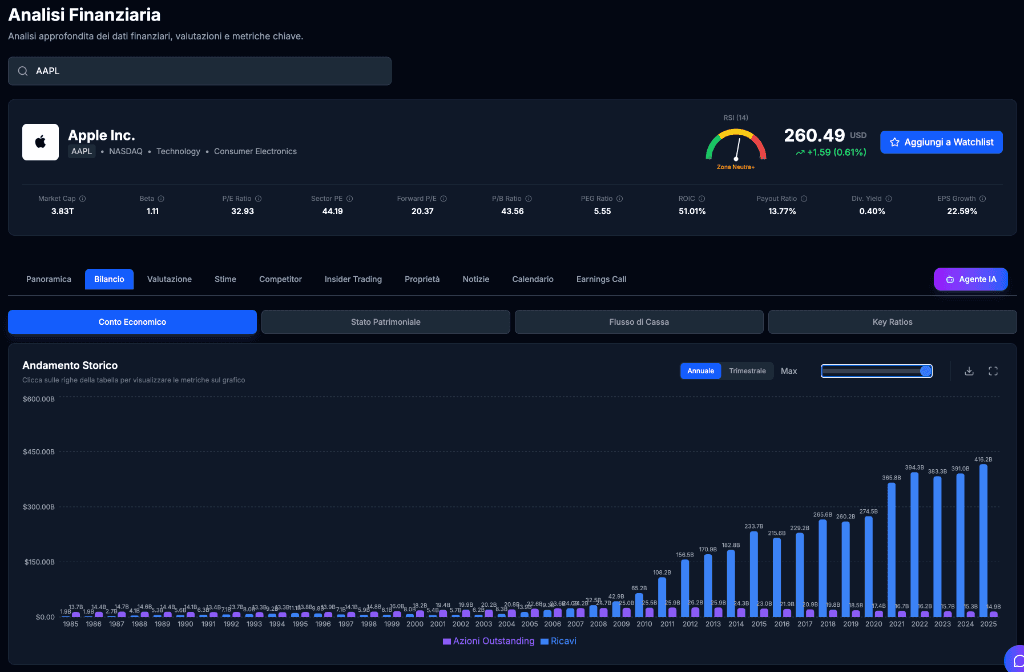Select the Stato Patrimoniale section

[385, 322]
